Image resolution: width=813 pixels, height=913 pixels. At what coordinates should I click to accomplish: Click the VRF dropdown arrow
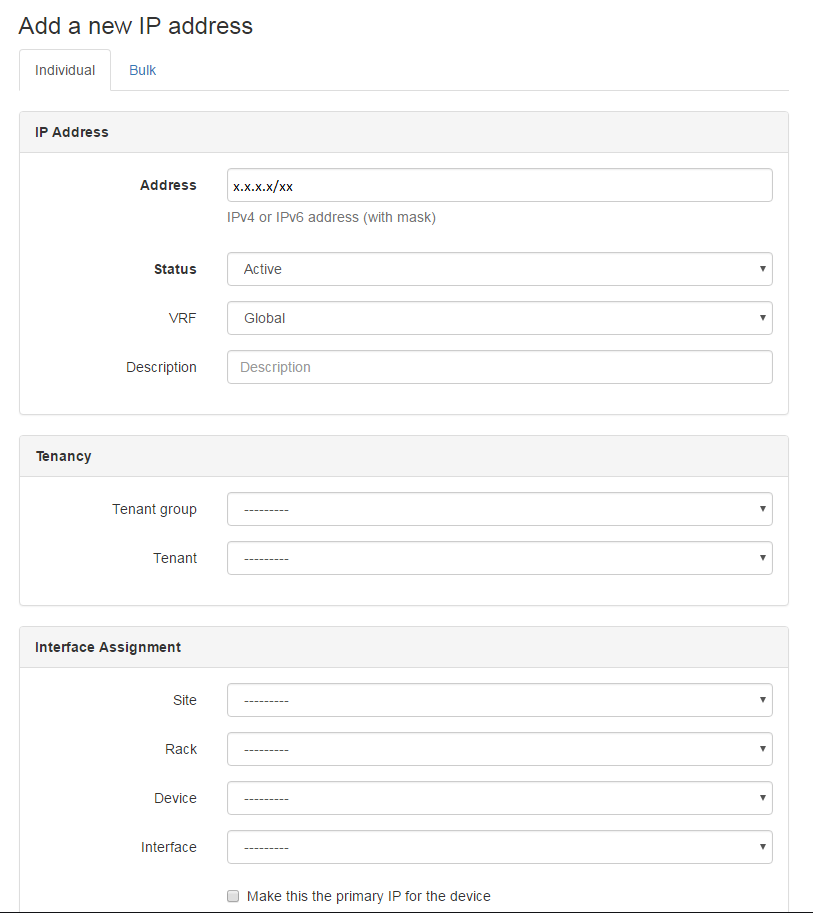(x=762, y=318)
